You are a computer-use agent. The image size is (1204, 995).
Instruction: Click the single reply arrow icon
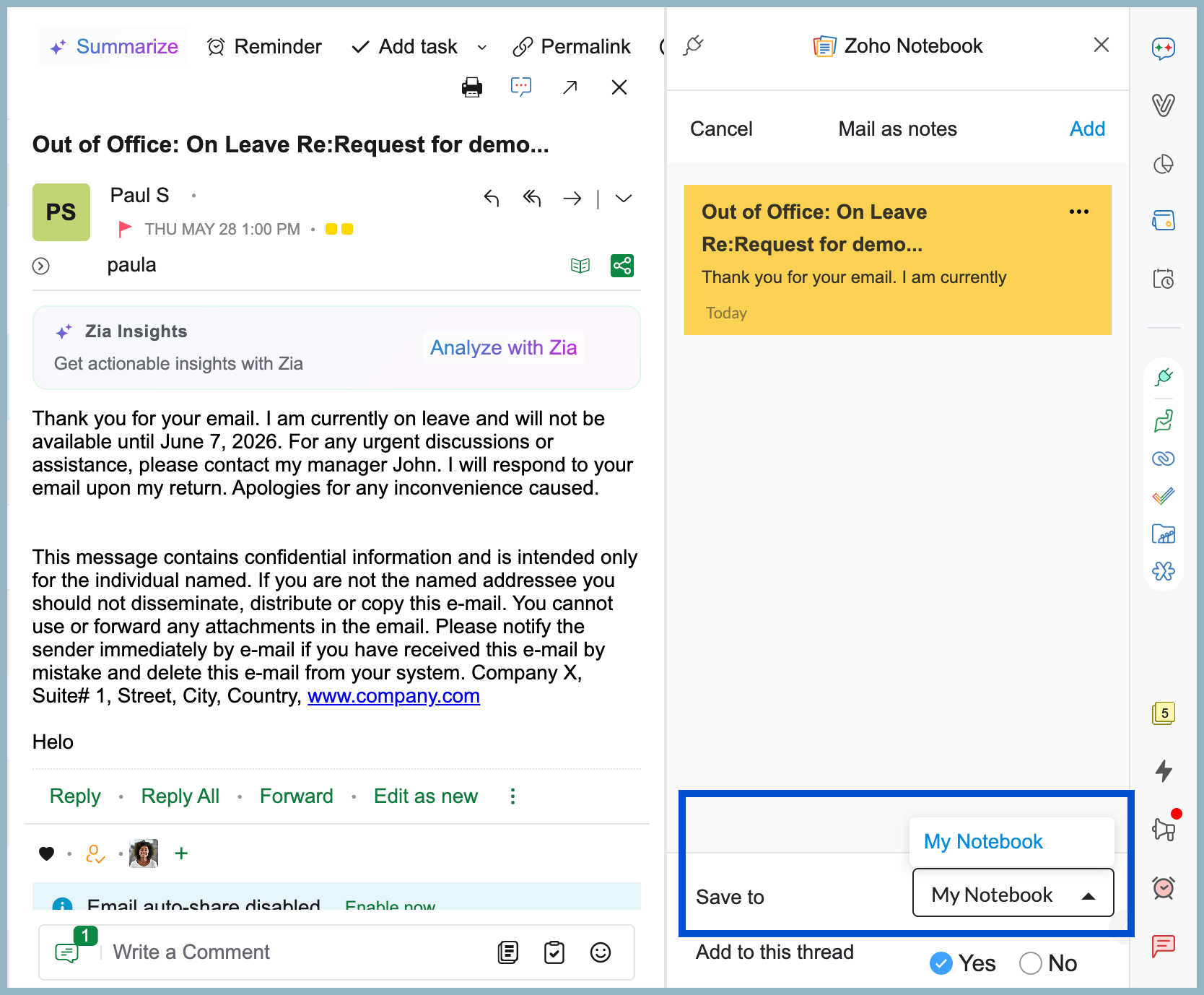tap(492, 198)
